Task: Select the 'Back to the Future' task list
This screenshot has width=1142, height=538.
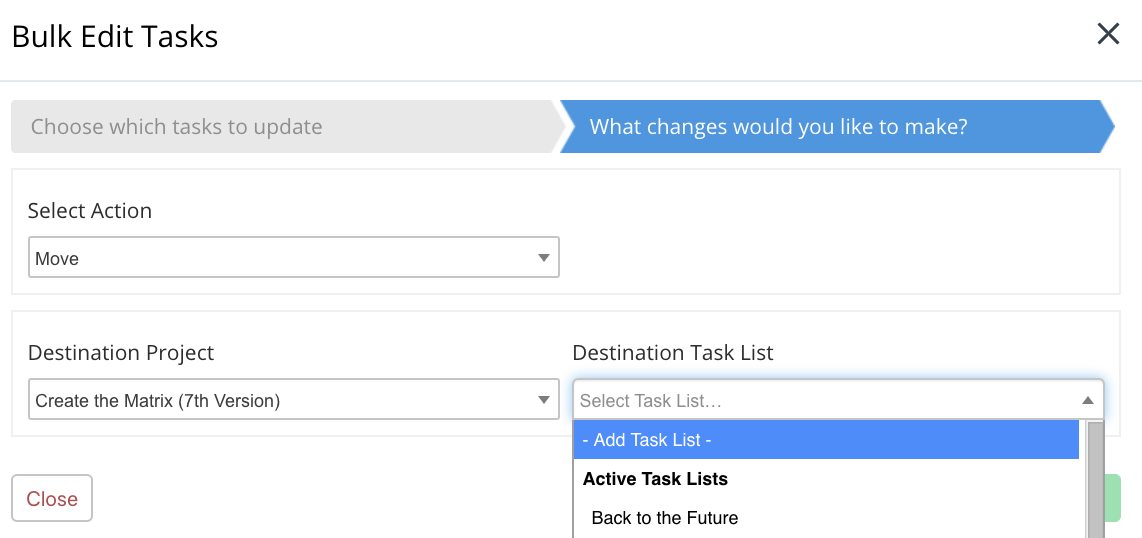Action: (665, 518)
